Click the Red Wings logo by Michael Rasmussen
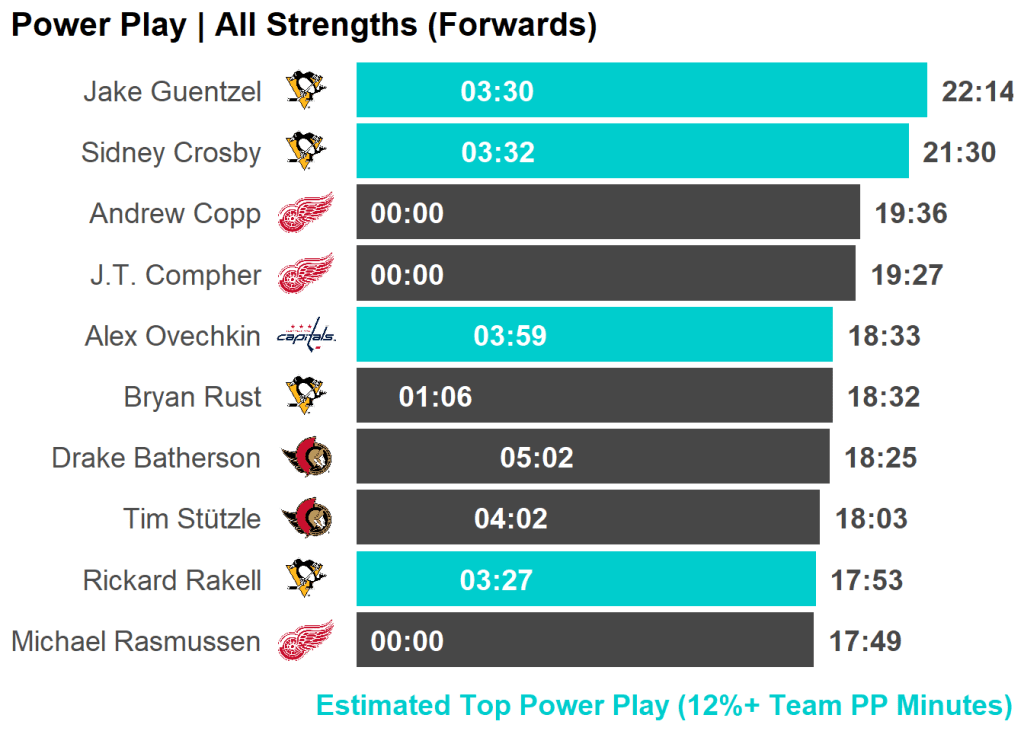 click(305, 640)
